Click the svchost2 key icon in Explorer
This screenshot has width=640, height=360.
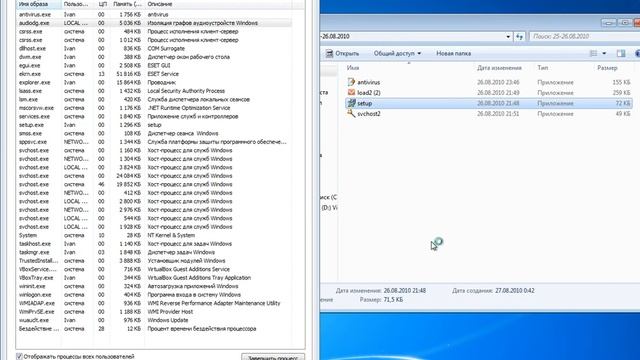click(x=351, y=113)
